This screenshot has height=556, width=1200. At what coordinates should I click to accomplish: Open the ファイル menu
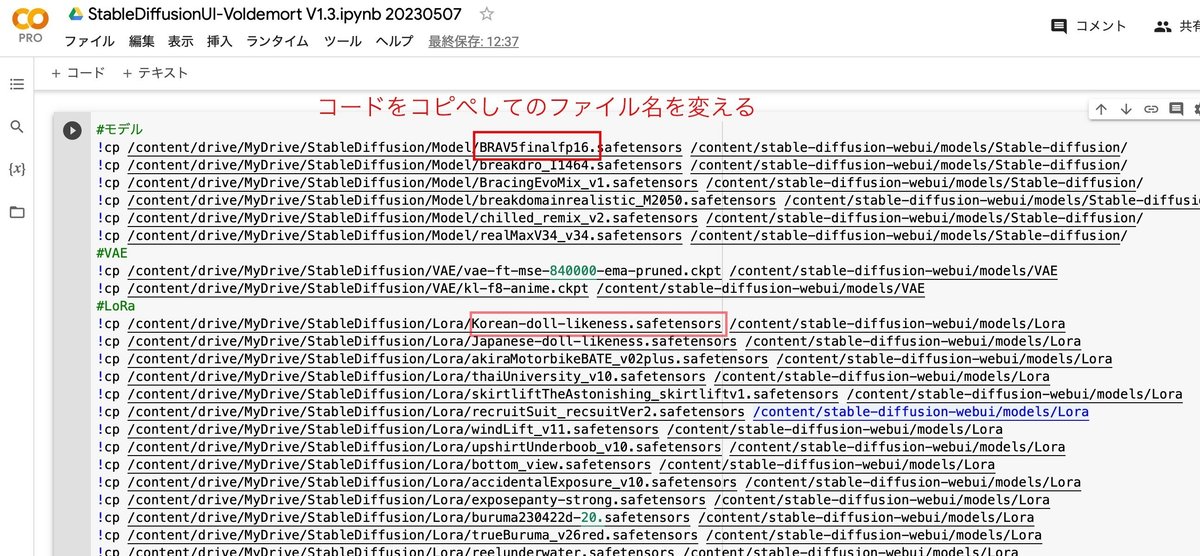pos(89,41)
